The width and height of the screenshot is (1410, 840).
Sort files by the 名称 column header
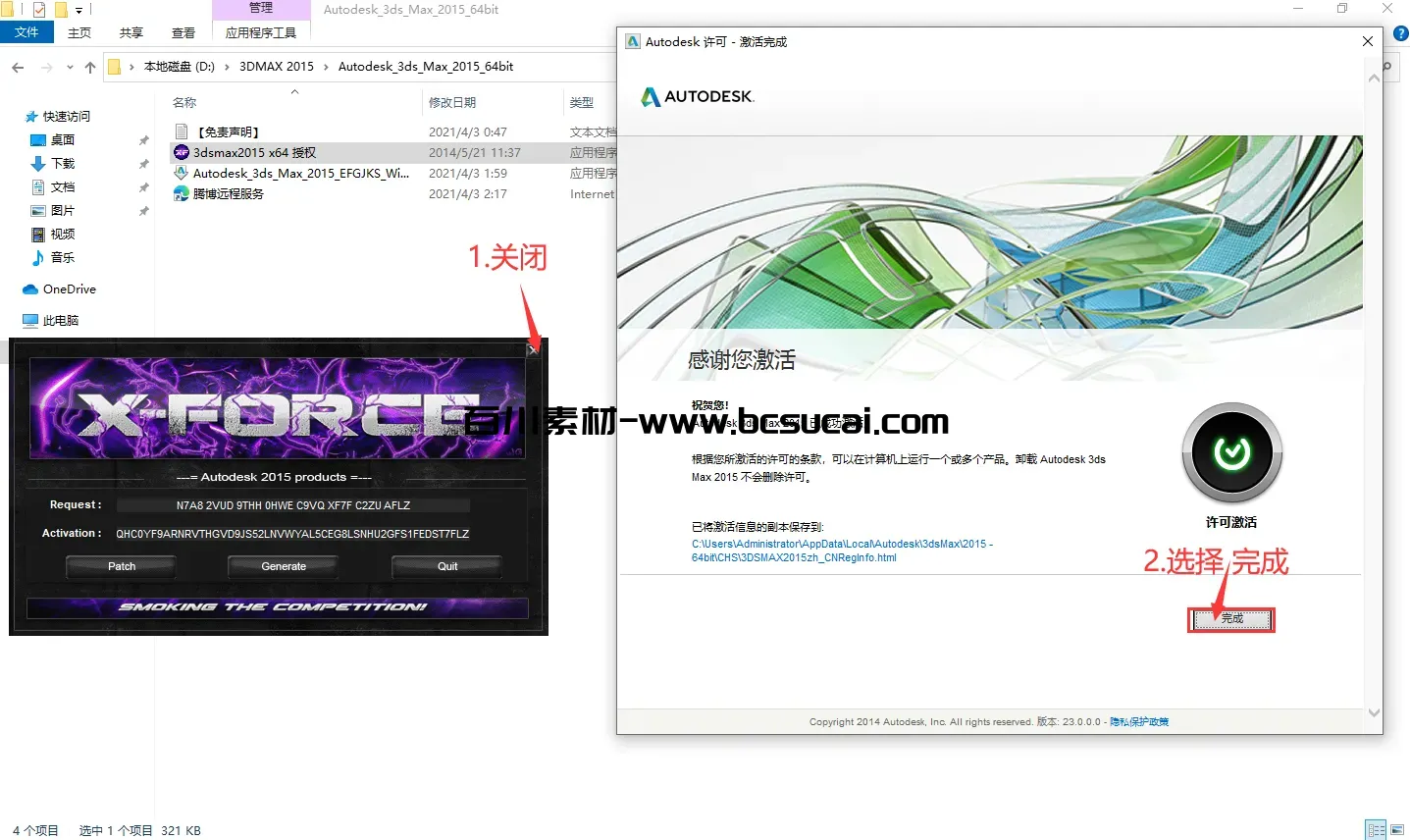click(x=184, y=102)
